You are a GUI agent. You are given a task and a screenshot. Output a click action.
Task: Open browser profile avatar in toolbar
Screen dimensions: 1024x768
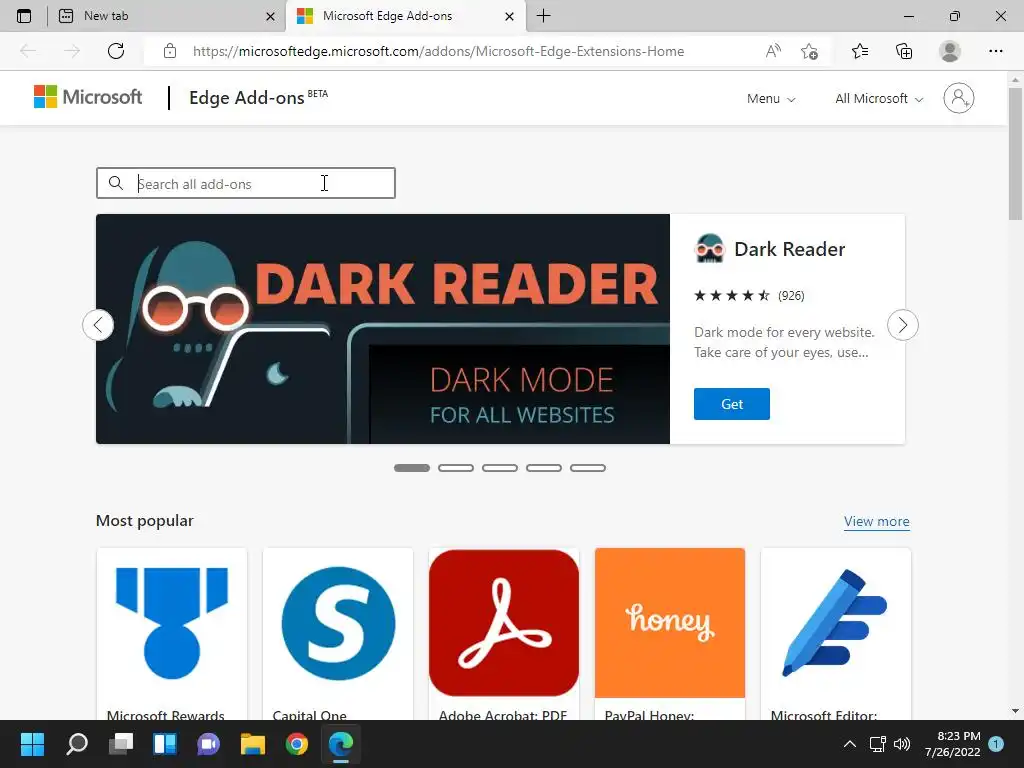(950, 51)
